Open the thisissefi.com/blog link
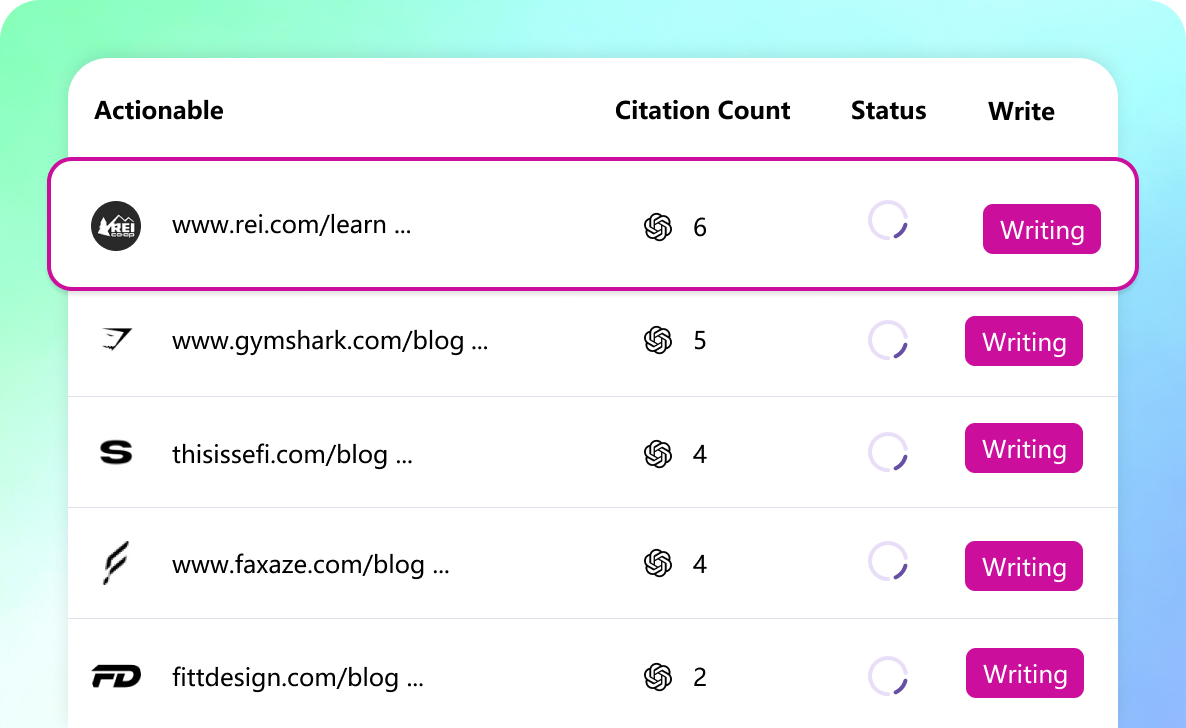This screenshot has width=1186, height=728. coord(292,455)
